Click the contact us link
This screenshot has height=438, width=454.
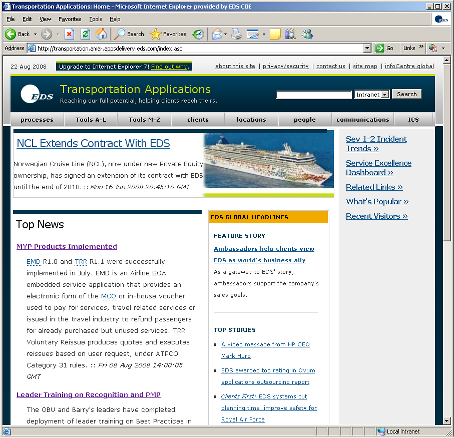click(x=331, y=66)
